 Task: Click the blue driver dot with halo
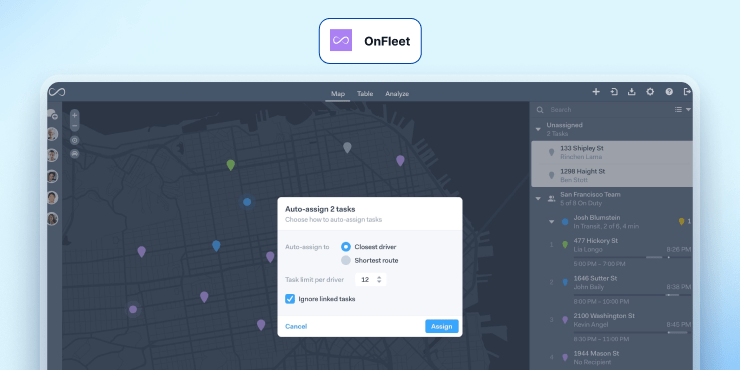coord(247,202)
